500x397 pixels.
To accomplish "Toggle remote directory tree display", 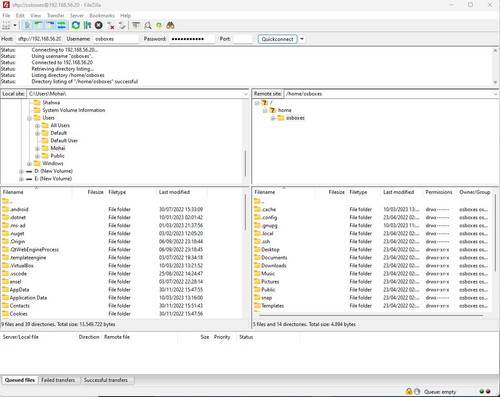I will tap(50, 25).
